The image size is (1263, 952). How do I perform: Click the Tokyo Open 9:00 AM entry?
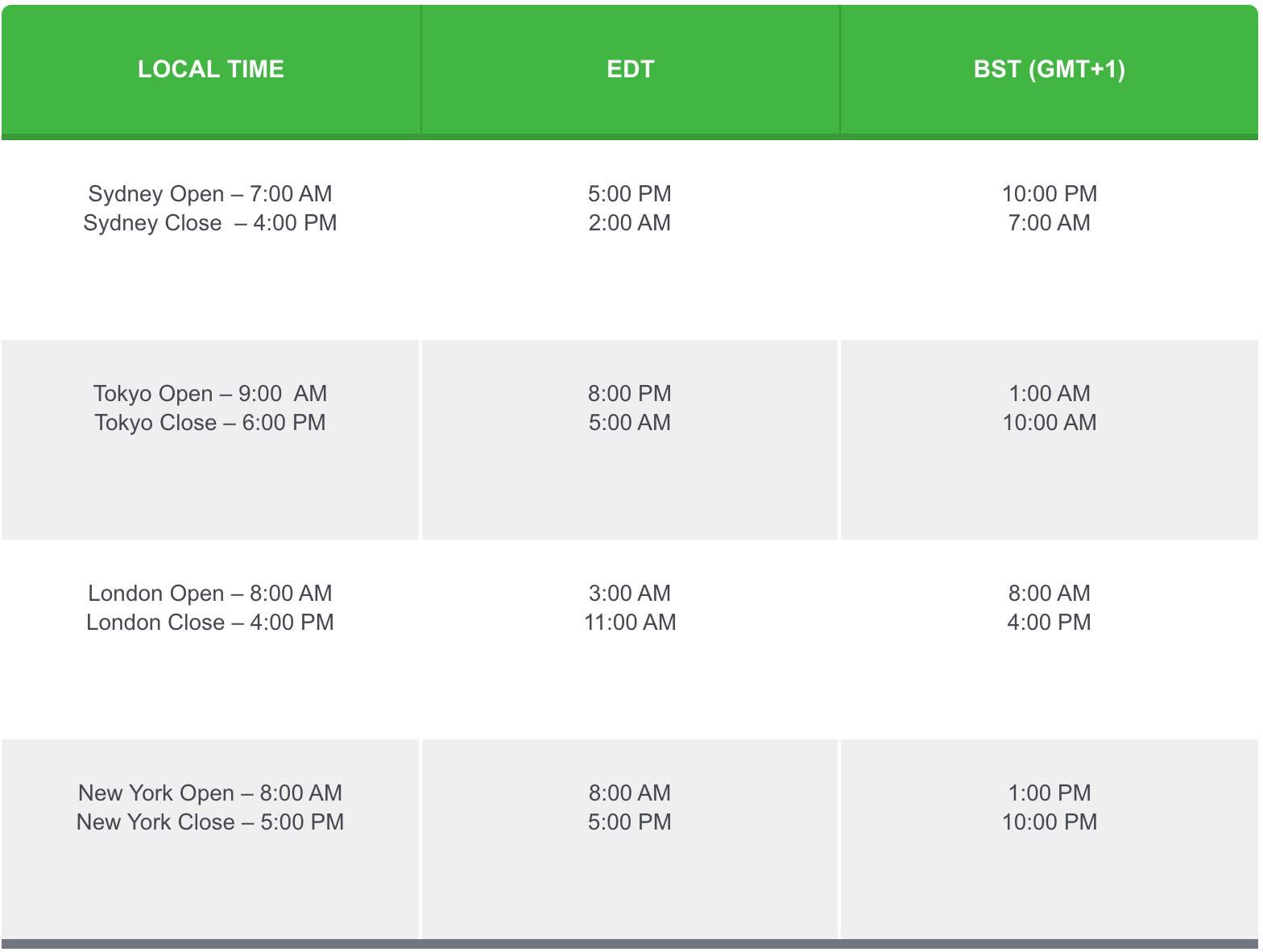210,394
